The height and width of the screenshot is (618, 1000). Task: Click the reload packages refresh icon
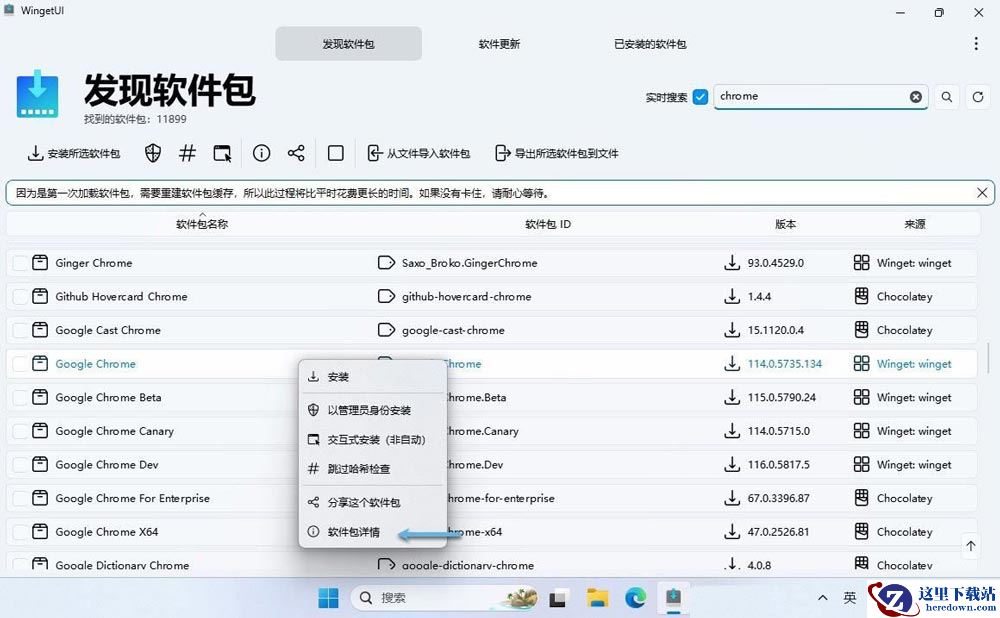[x=978, y=97]
